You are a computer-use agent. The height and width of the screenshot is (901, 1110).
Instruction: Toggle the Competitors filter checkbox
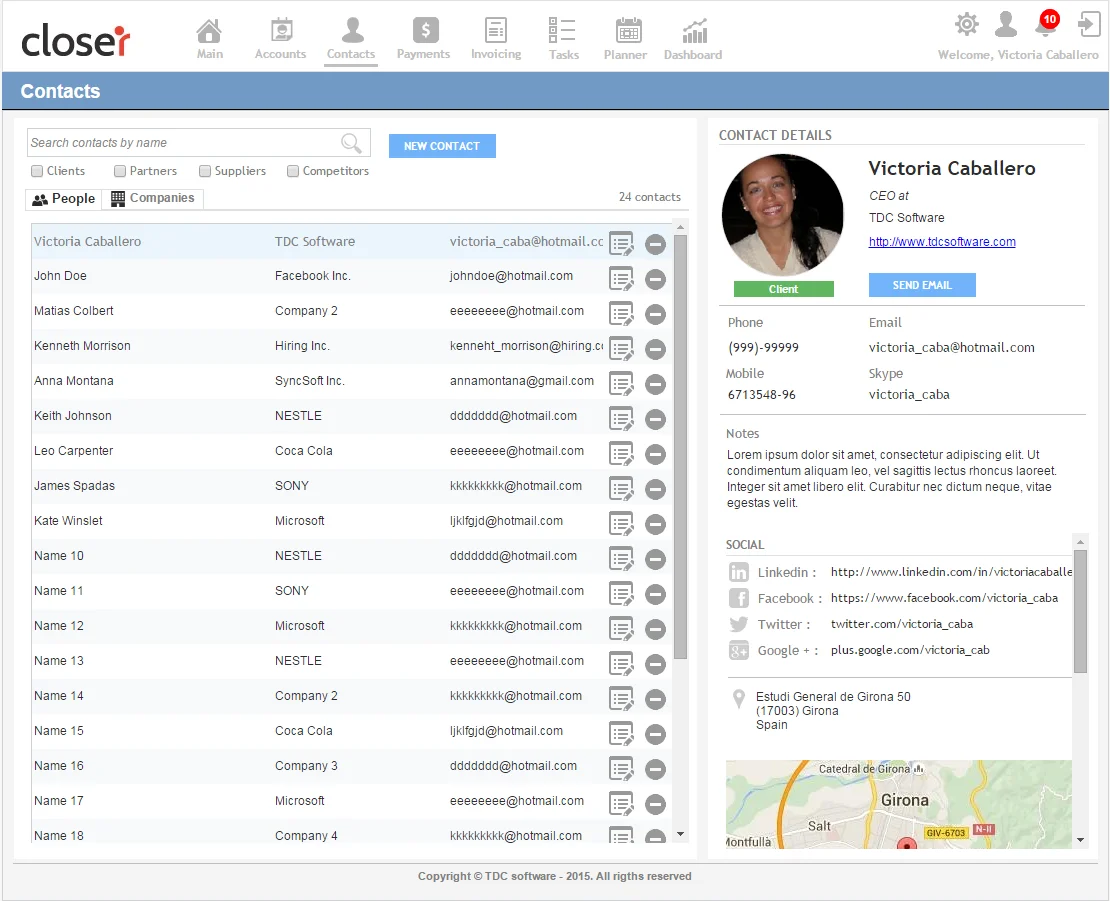click(x=293, y=171)
